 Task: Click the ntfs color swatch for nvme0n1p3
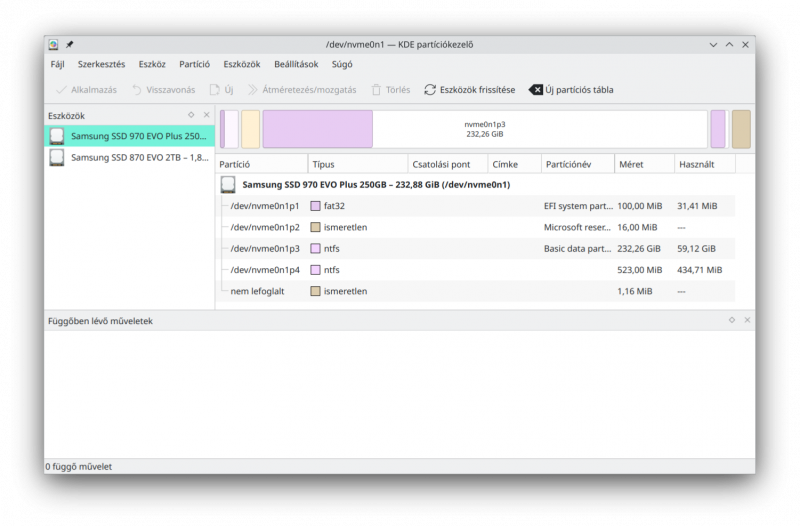[x=315, y=249]
